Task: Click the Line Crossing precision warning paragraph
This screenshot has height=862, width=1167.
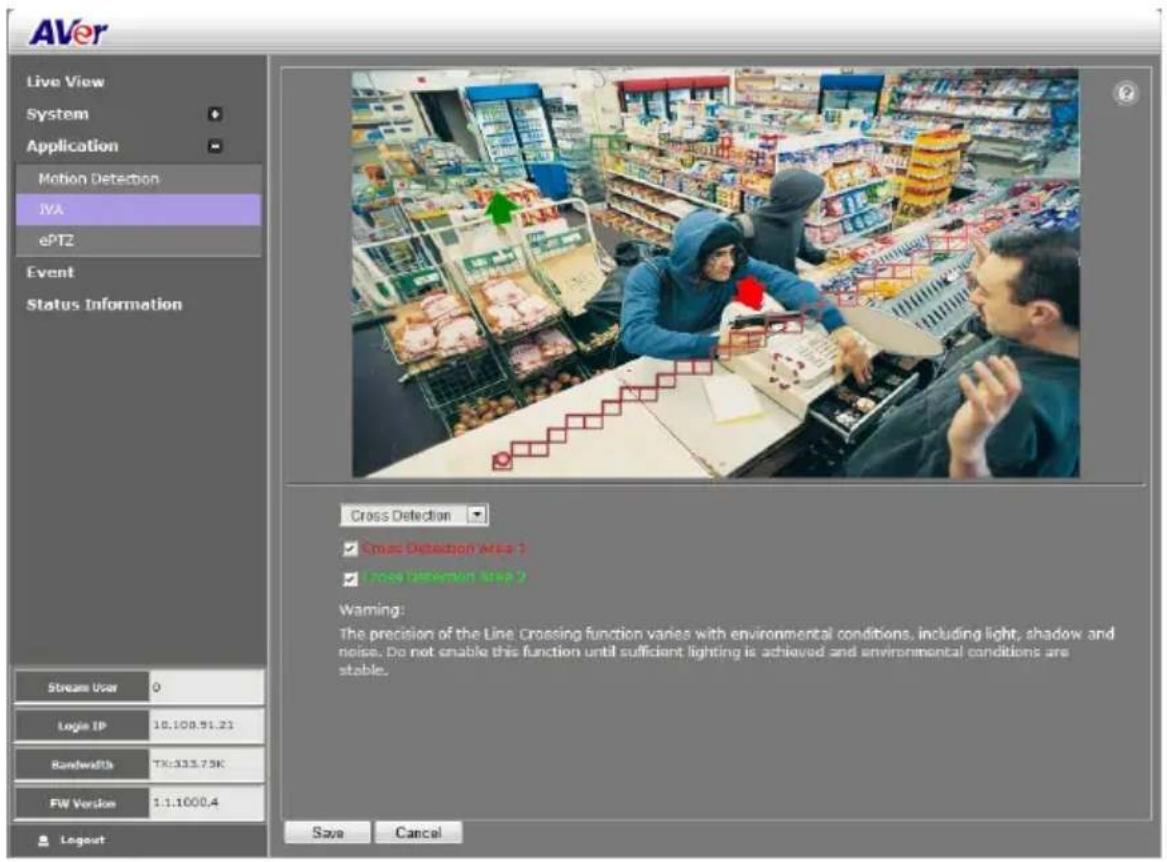Action: pos(726,651)
